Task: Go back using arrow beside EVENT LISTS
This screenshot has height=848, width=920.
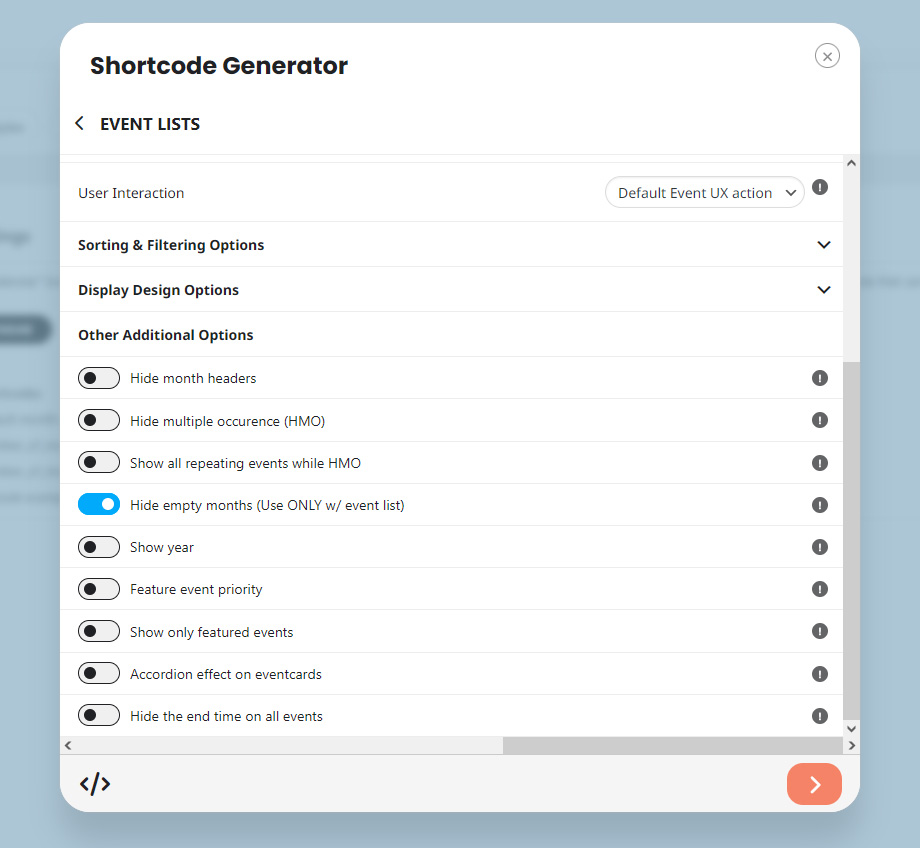Action: [79, 123]
